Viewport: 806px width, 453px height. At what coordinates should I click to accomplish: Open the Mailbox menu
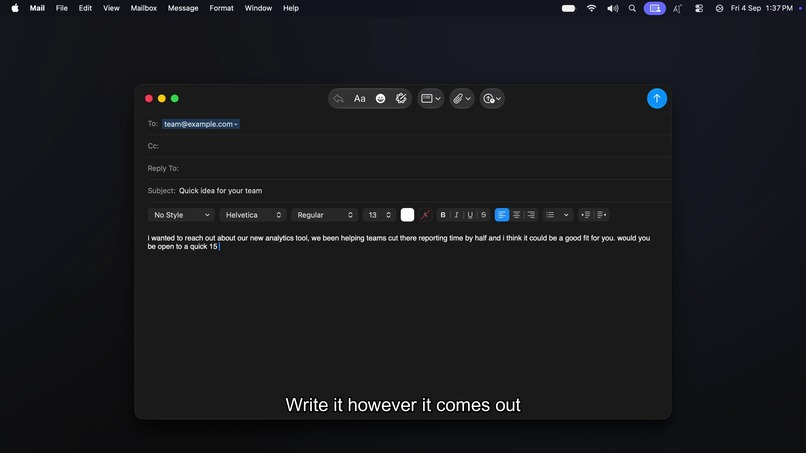point(143,8)
